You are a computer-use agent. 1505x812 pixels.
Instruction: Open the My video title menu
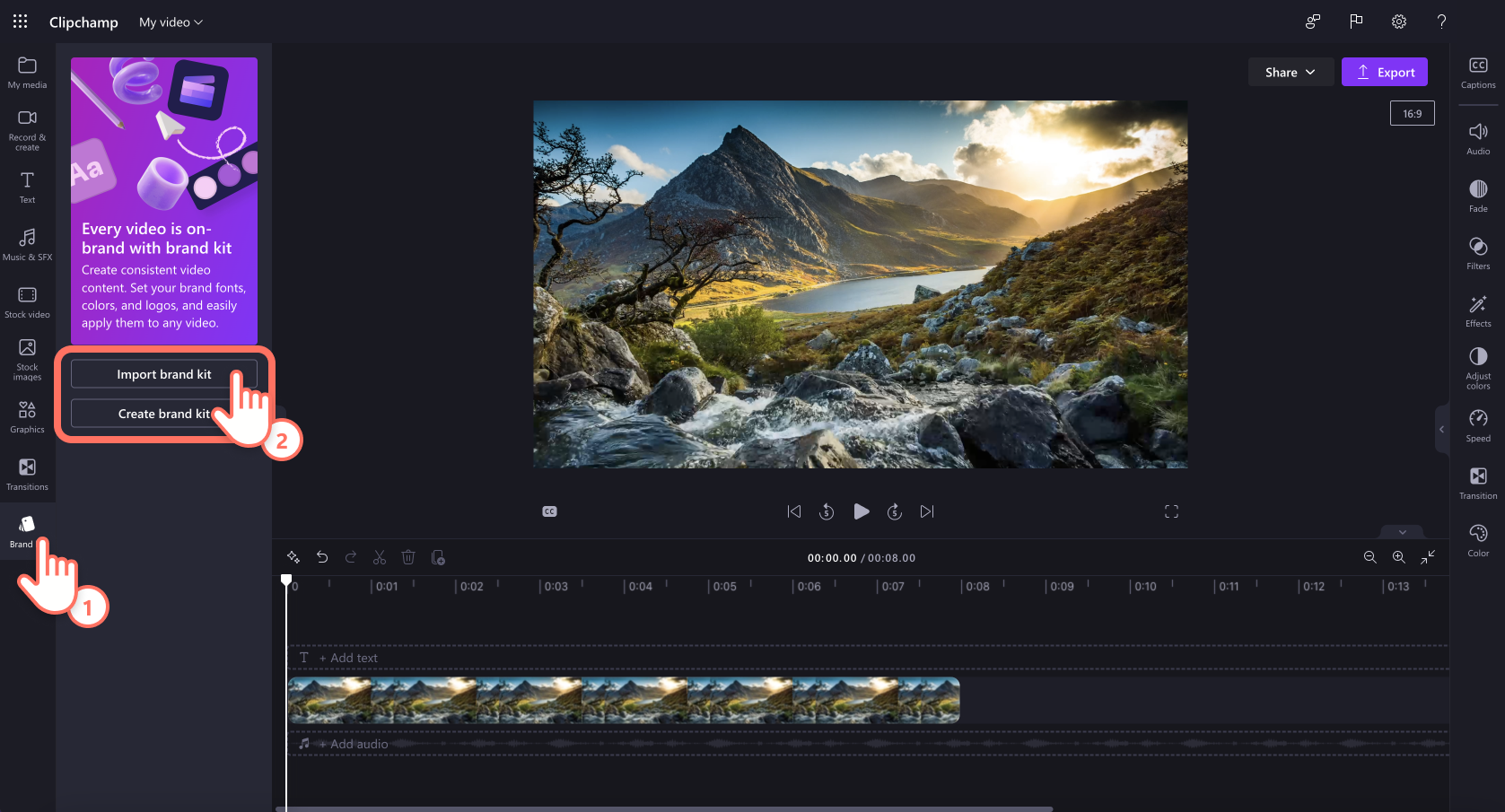tap(171, 22)
